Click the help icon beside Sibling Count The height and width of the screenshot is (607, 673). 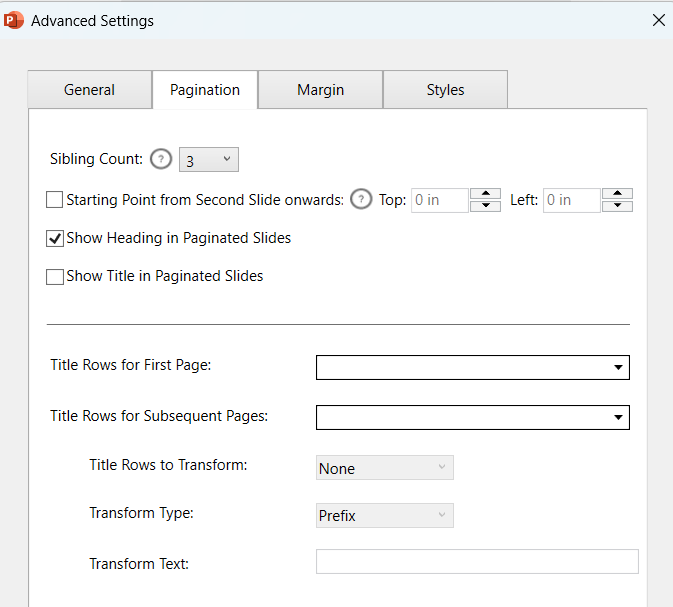point(161,159)
